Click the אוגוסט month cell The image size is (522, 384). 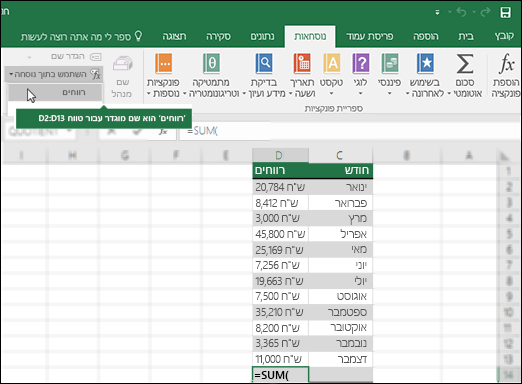click(x=340, y=296)
